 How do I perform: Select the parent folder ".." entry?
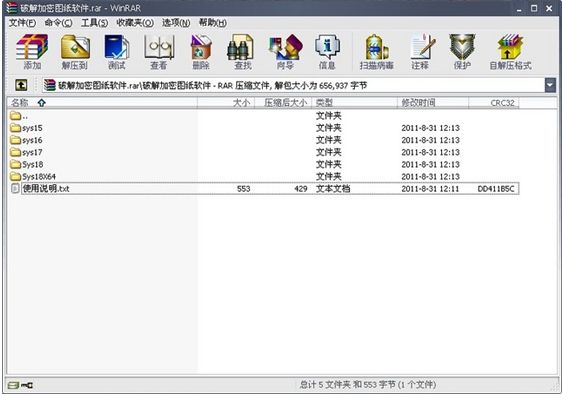point(19,116)
